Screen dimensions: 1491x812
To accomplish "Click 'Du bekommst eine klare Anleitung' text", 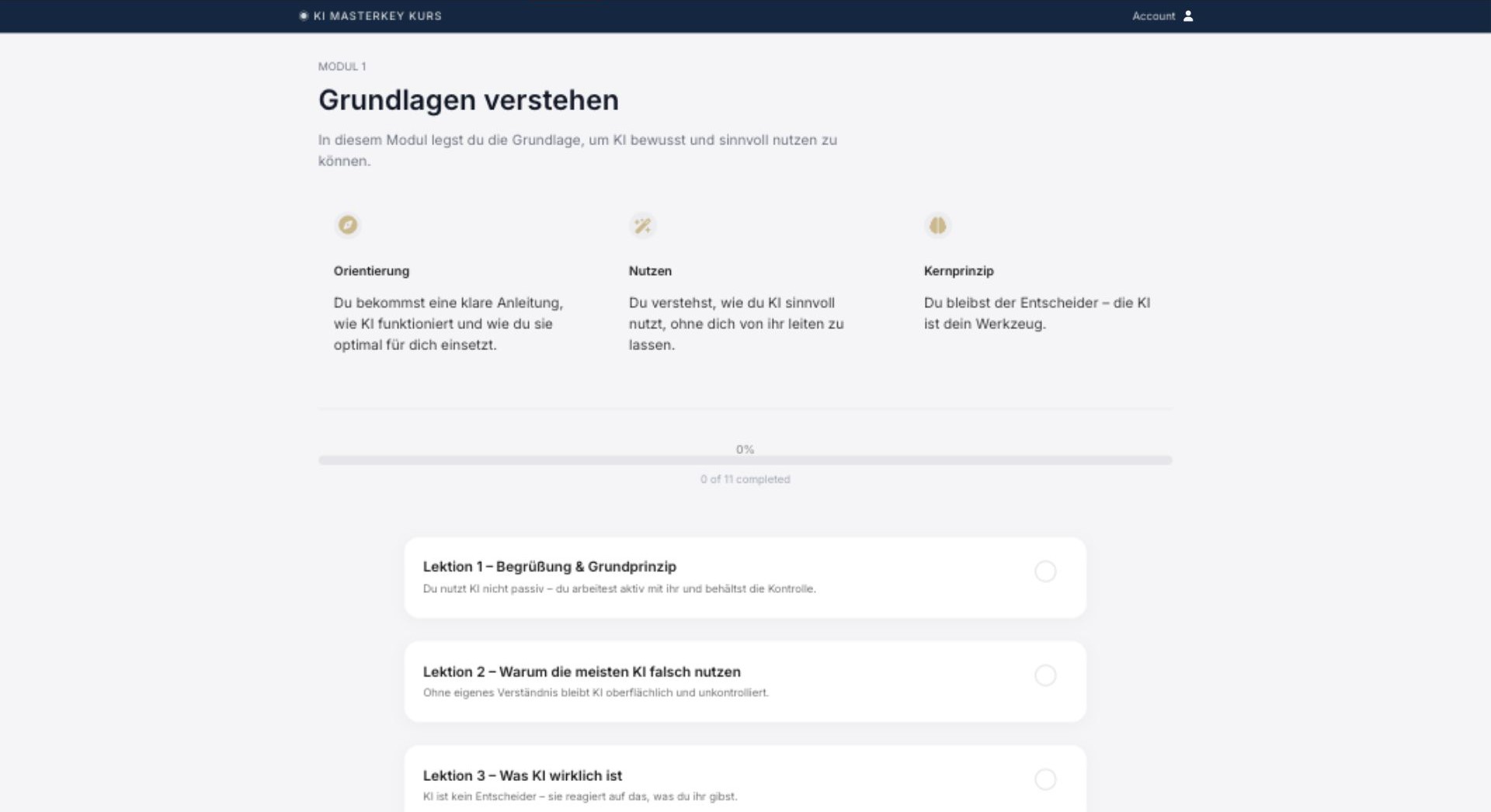I will [448, 324].
